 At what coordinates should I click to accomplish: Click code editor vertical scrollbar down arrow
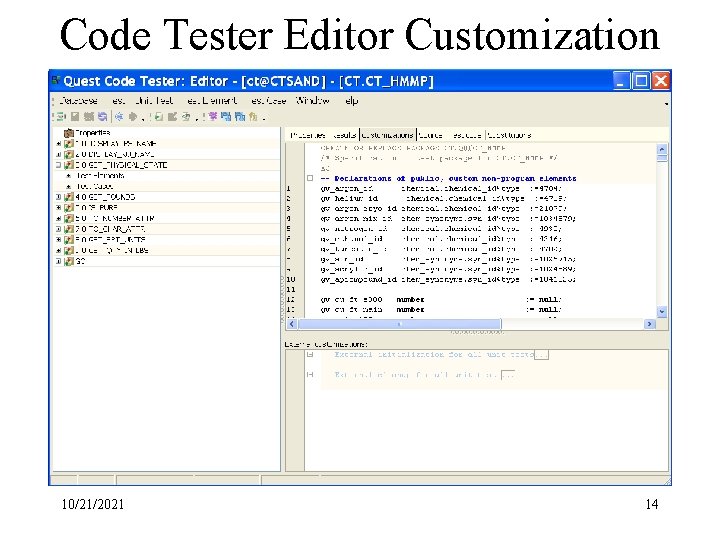tap(662, 311)
